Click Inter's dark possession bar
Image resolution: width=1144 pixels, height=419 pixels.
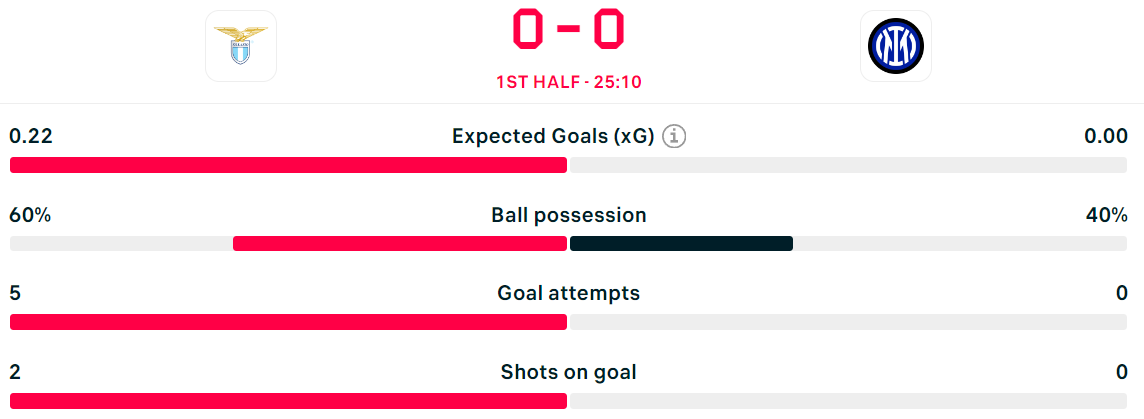tap(681, 244)
